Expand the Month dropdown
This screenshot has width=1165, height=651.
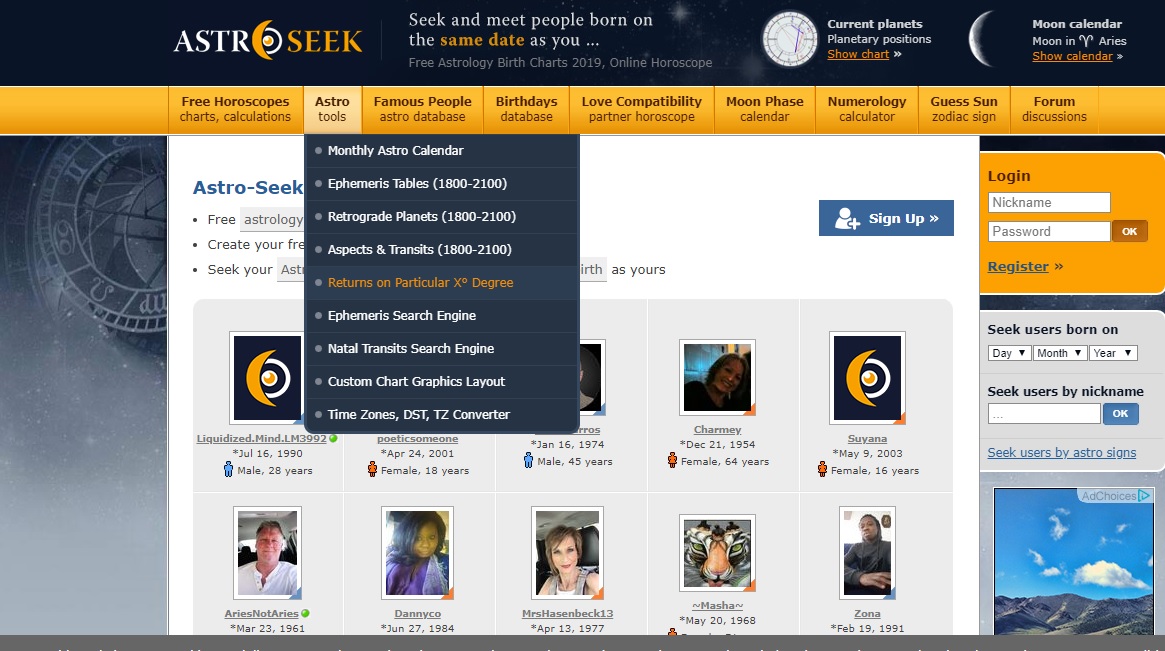pos(1059,353)
